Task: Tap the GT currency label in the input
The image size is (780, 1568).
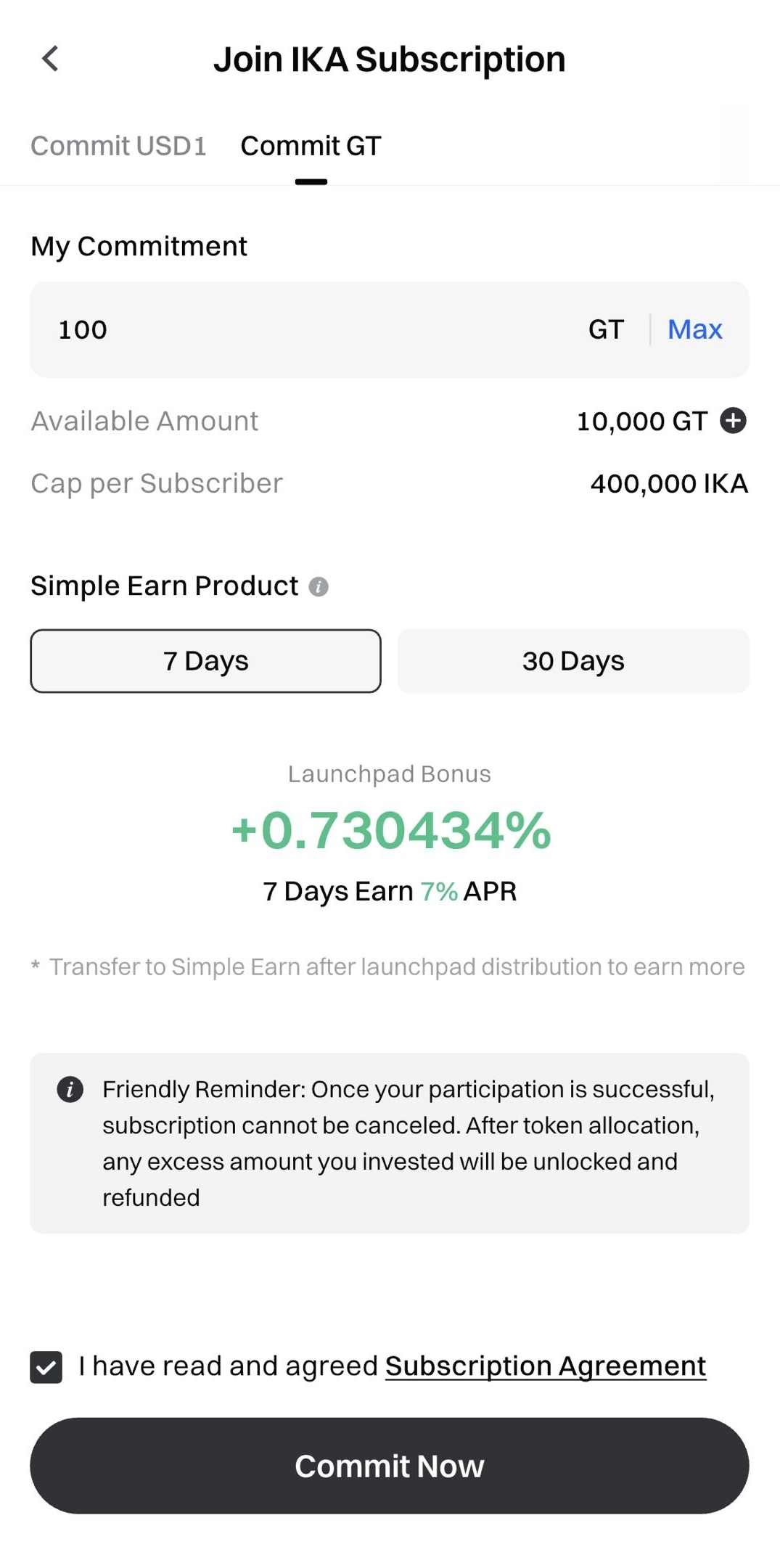Action: click(606, 329)
